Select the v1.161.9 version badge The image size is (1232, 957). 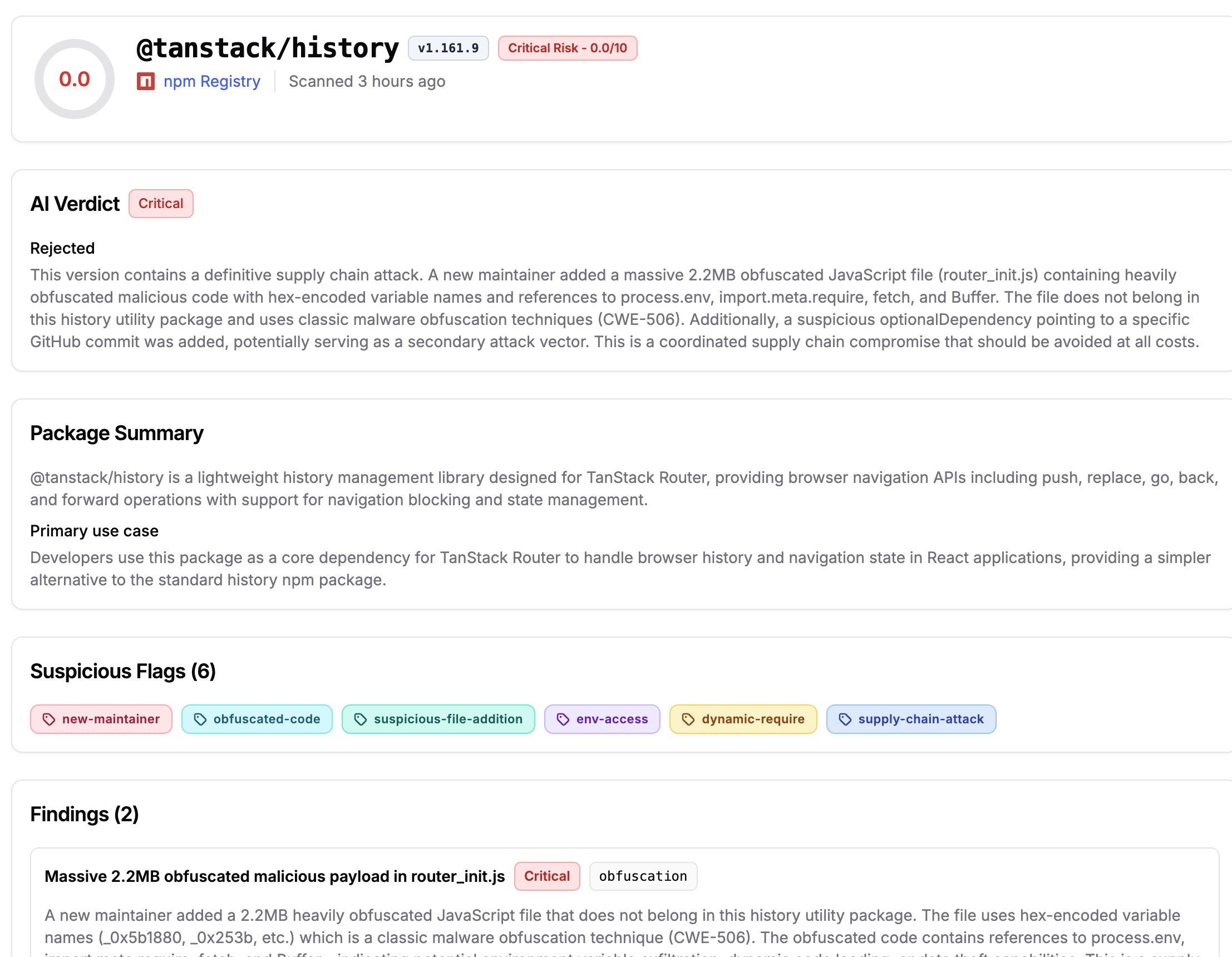(x=448, y=48)
